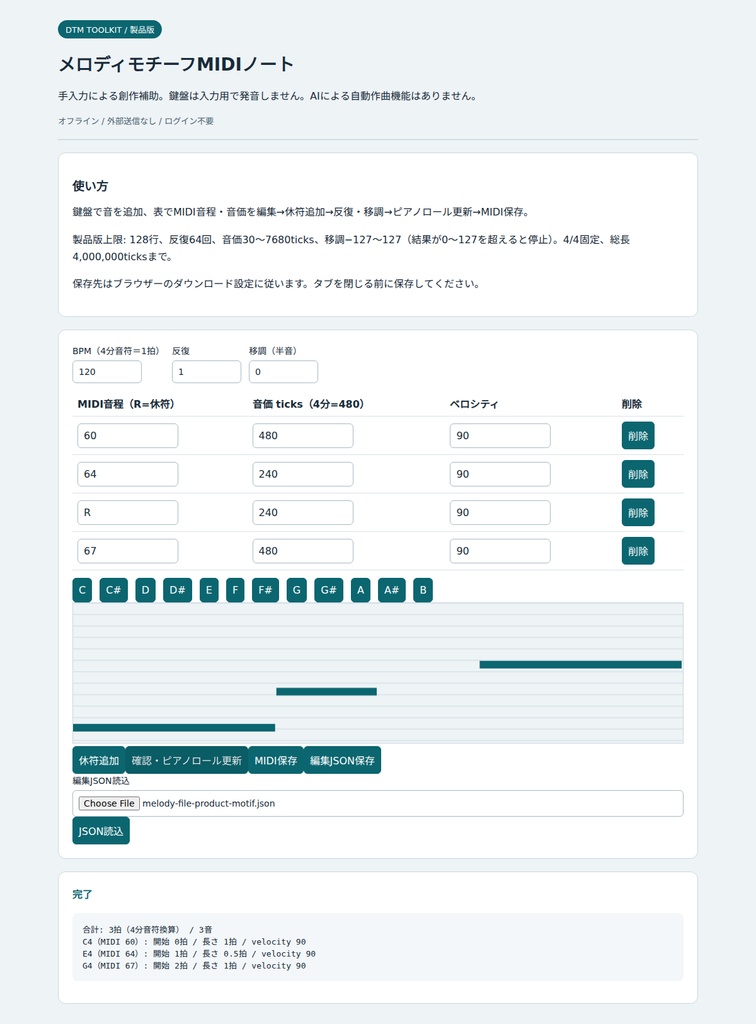The width and height of the screenshot is (756, 1024).
Task: Click the MIDI音程（R=休符）column header
Action: coord(126,404)
